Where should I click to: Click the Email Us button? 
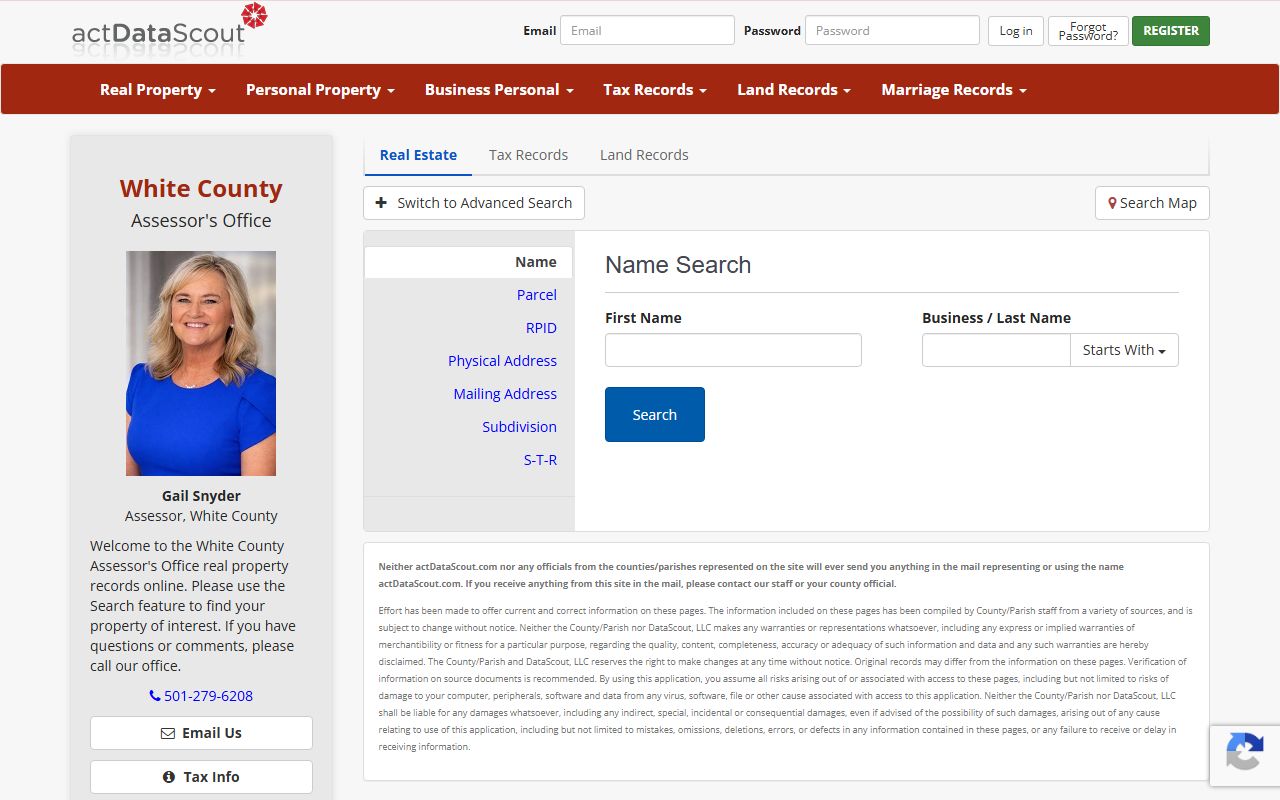[201, 733]
